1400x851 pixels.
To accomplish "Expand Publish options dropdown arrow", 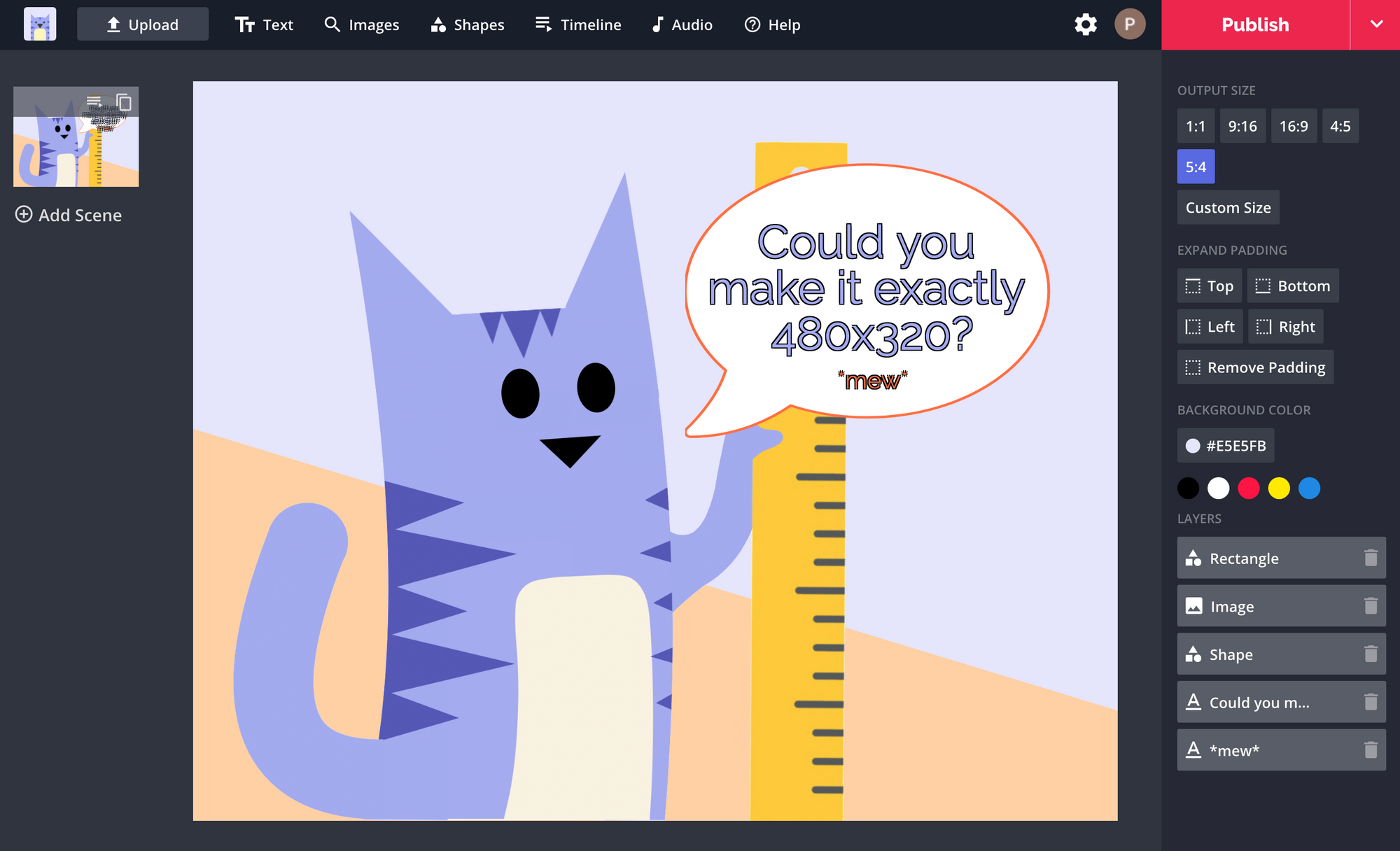I will pyautogui.click(x=1375, y=24).
